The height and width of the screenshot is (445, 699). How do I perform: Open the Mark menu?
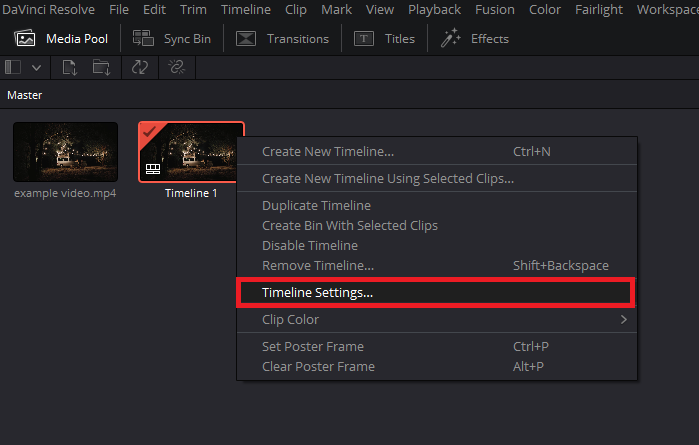pyautogui.click(x=337, y=9)
